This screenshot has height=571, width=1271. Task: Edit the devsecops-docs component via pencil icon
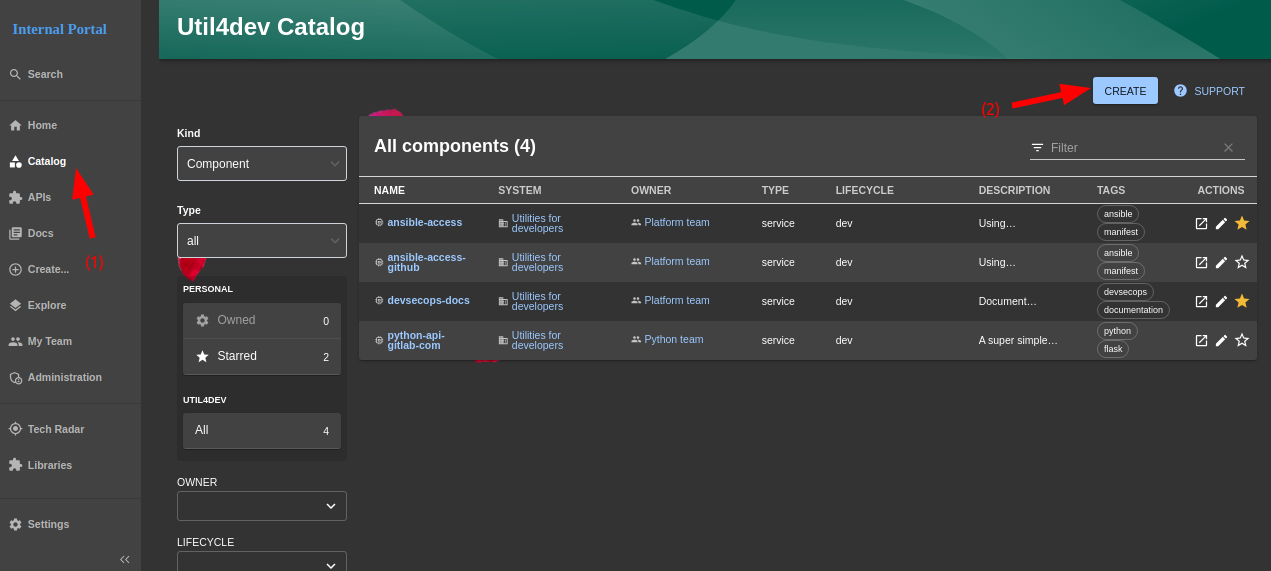click(x=1221, y=301)
